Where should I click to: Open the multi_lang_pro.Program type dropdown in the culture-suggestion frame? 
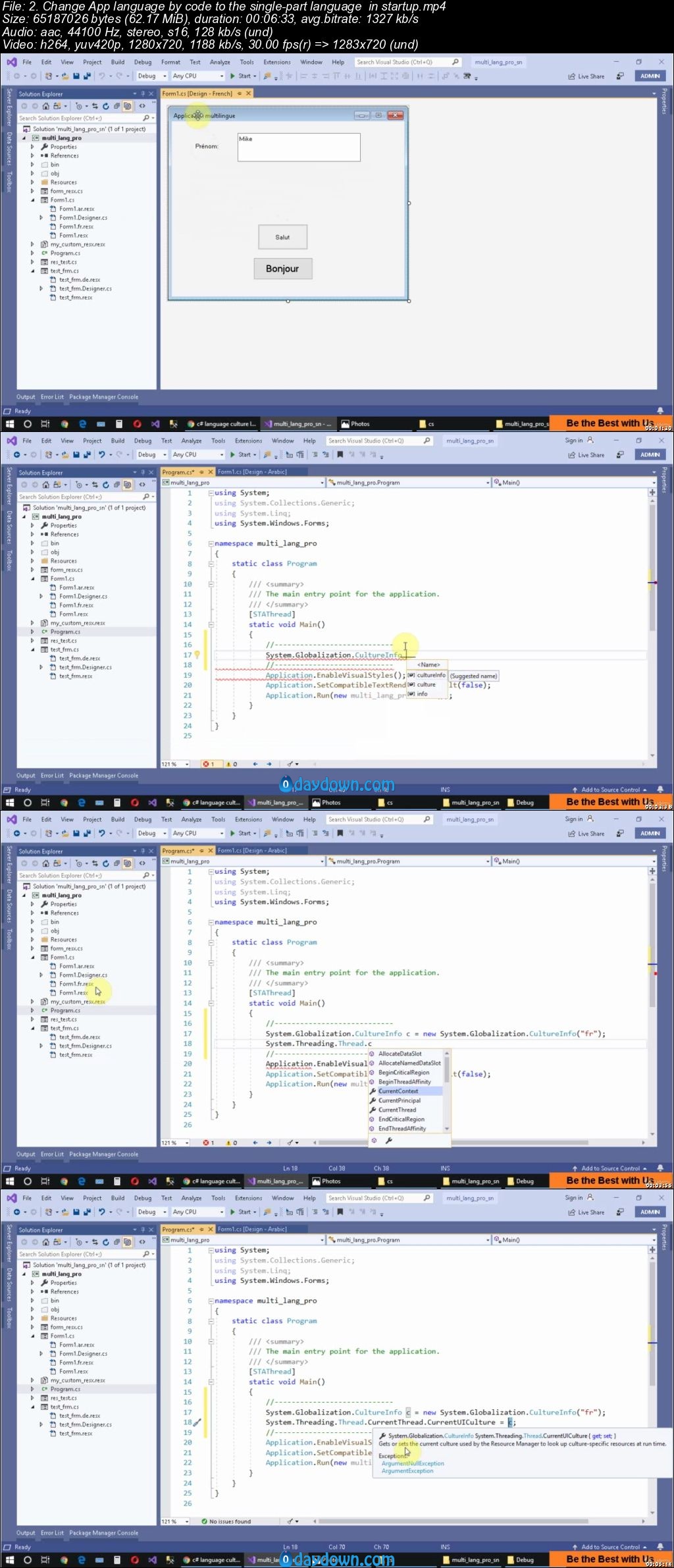pyautogui.click(x=409, y=483)
